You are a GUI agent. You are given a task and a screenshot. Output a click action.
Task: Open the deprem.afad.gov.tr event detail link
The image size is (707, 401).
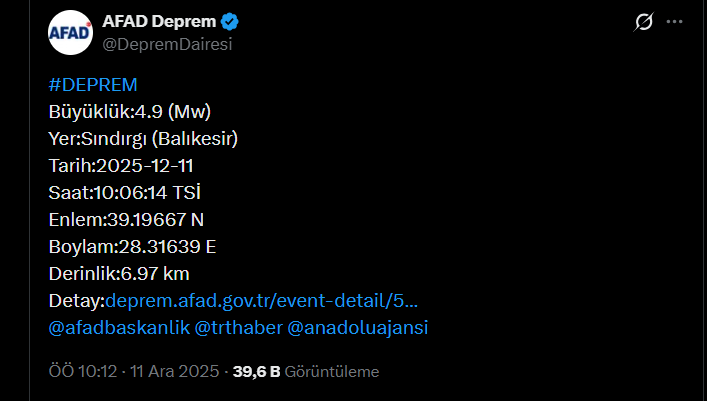tap(261, 300)
